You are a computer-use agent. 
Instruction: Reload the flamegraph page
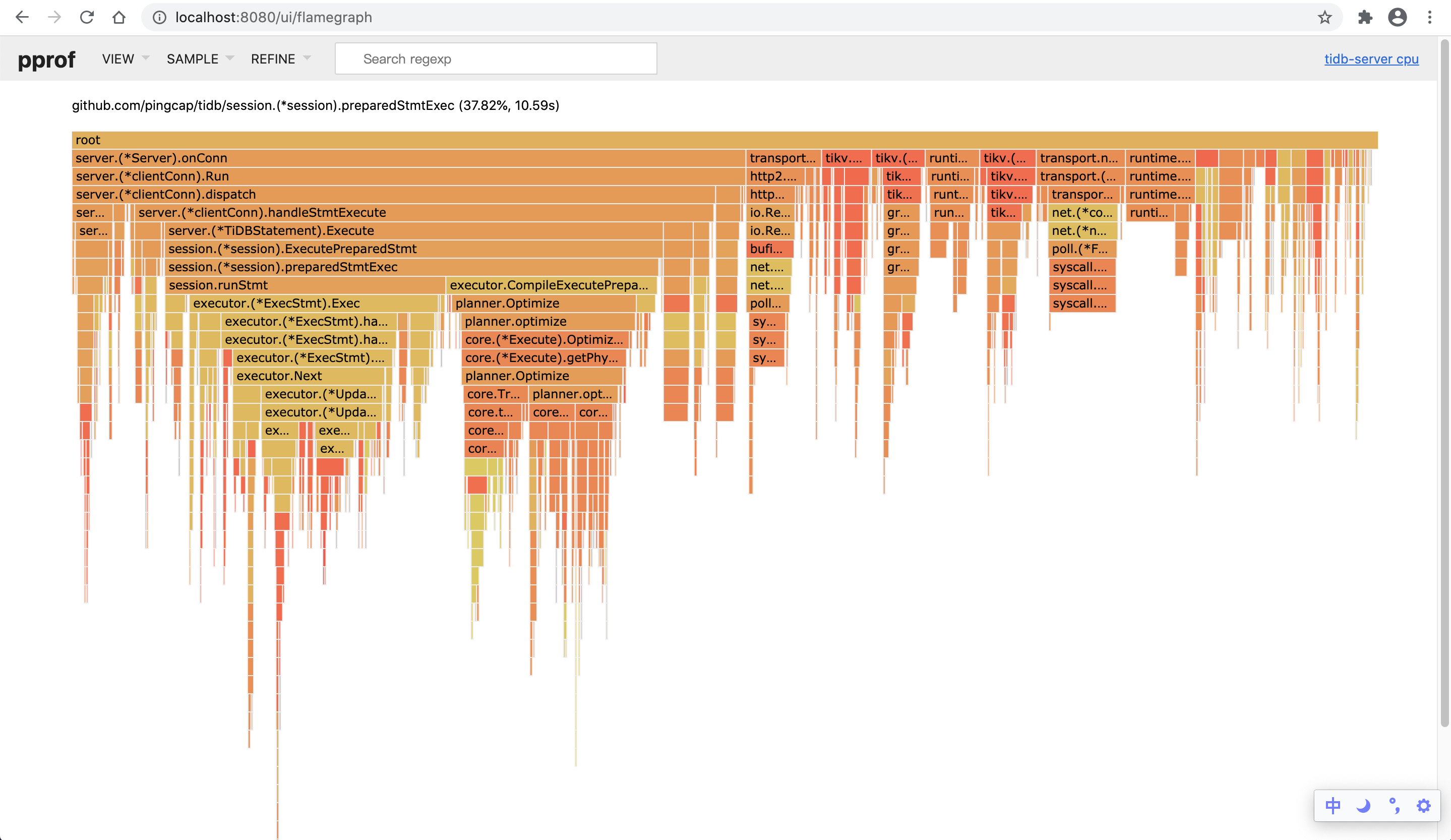click(87, 17)
